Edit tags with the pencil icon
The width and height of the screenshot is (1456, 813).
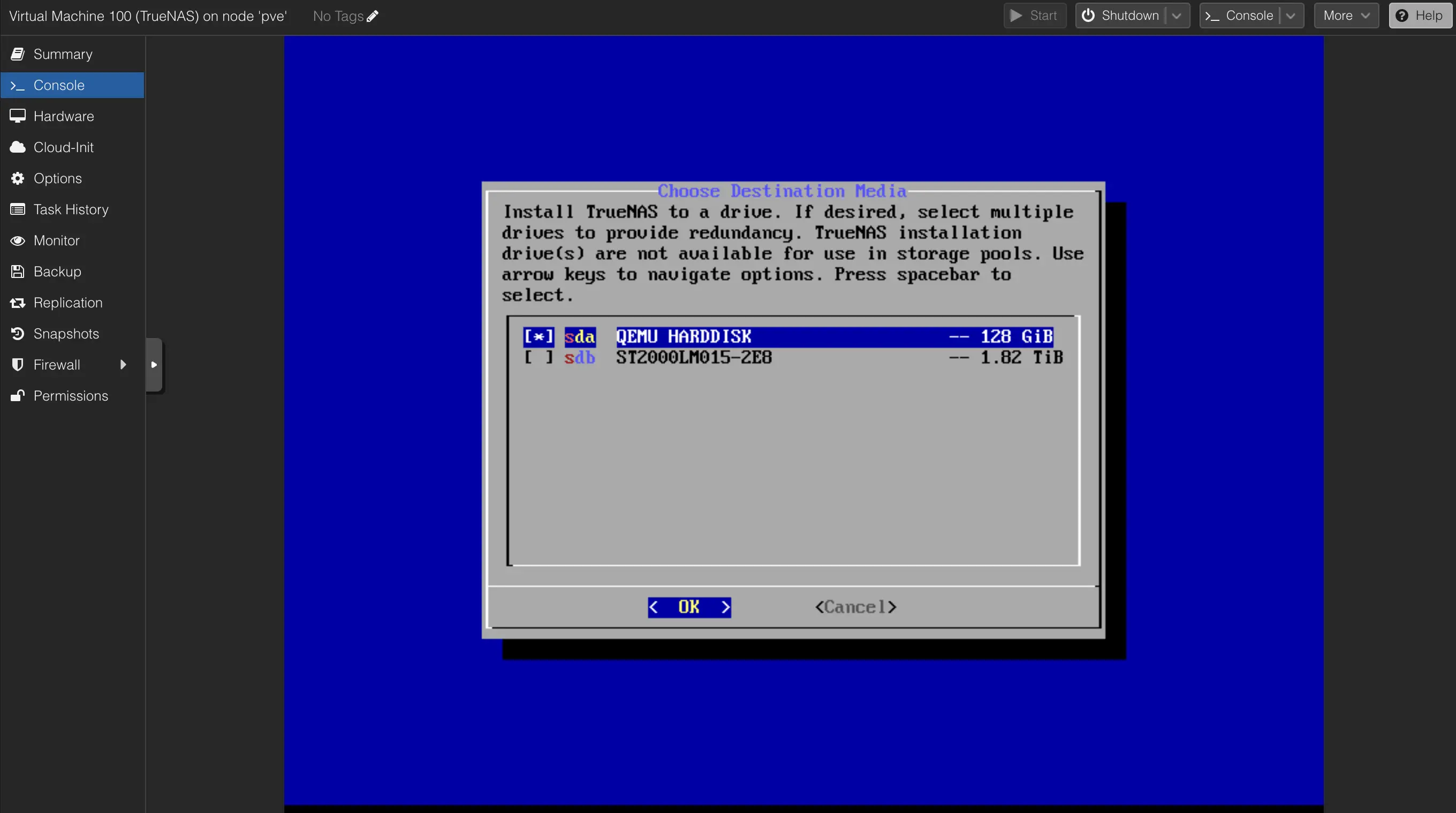coord(373,16)
